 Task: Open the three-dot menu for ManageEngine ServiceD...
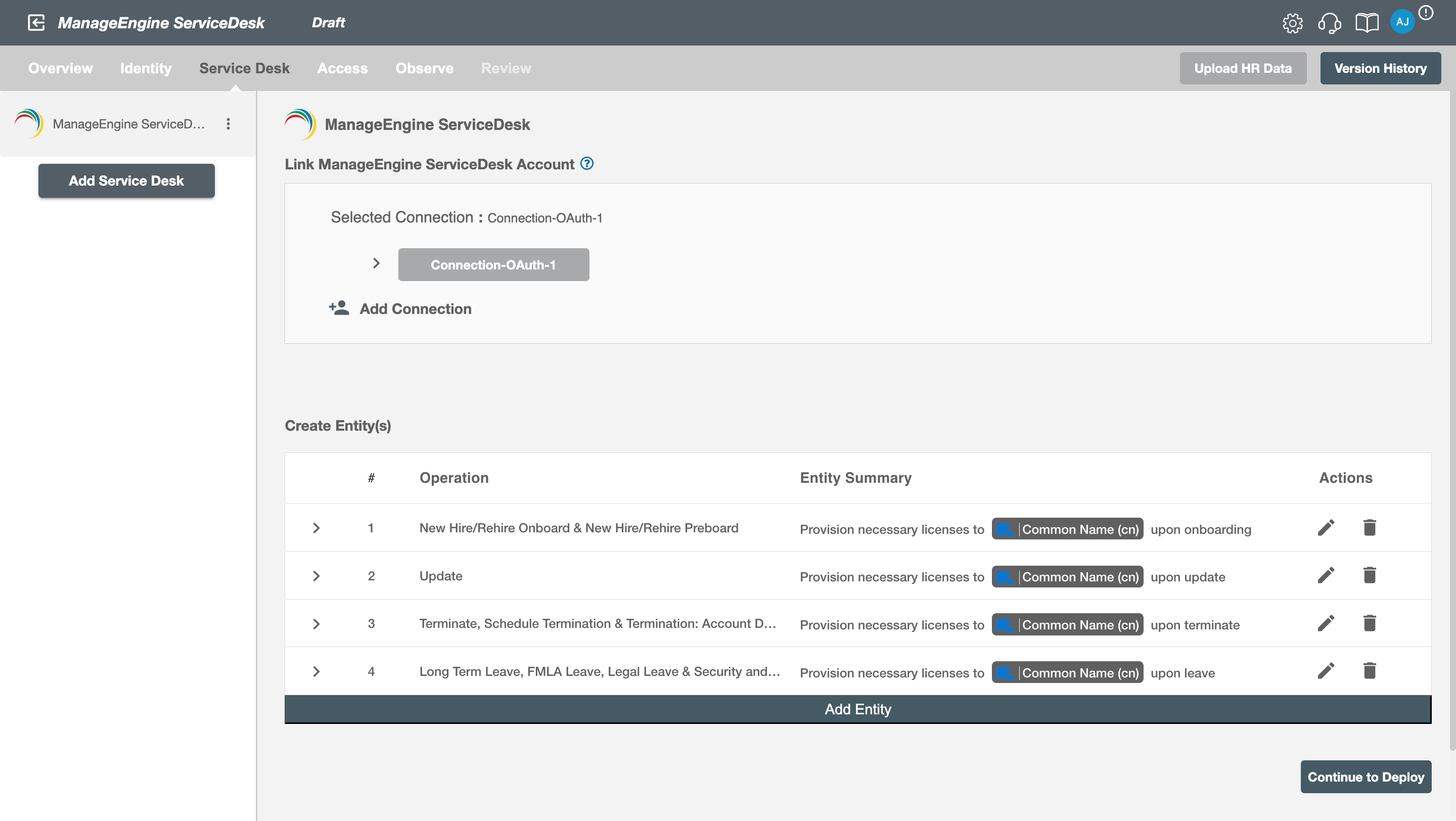coord(229,124)
